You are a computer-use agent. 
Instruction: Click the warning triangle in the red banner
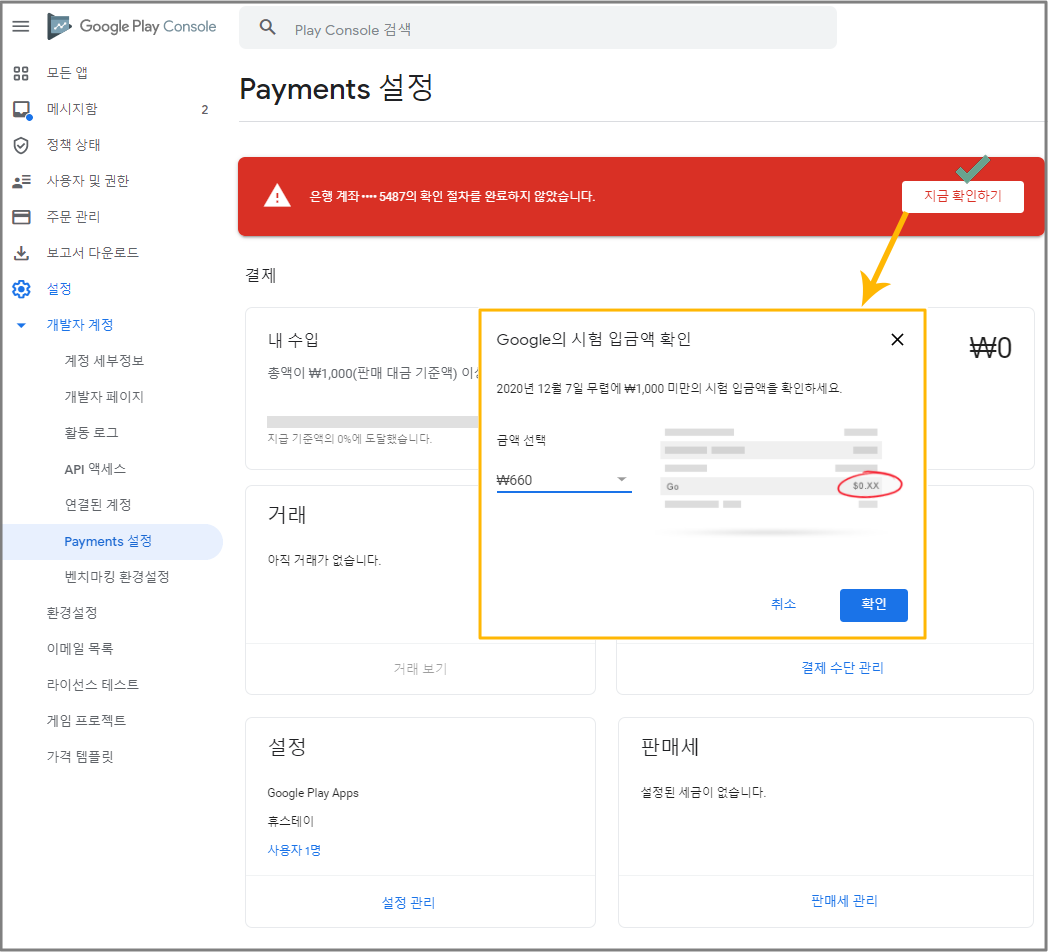tap(277, 195)
